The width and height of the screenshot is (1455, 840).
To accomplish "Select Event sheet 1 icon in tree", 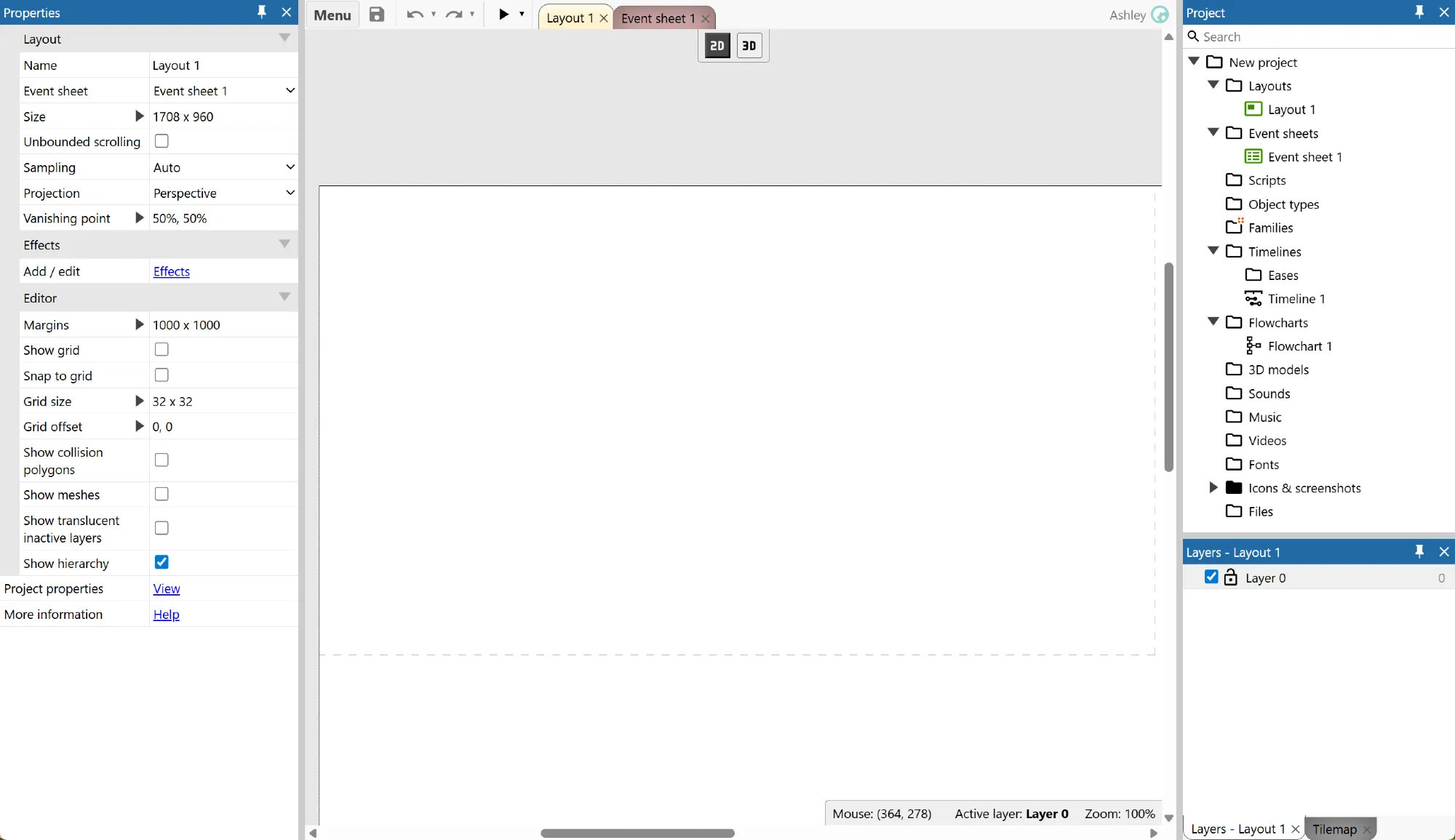I will (x=1253, y=156).
